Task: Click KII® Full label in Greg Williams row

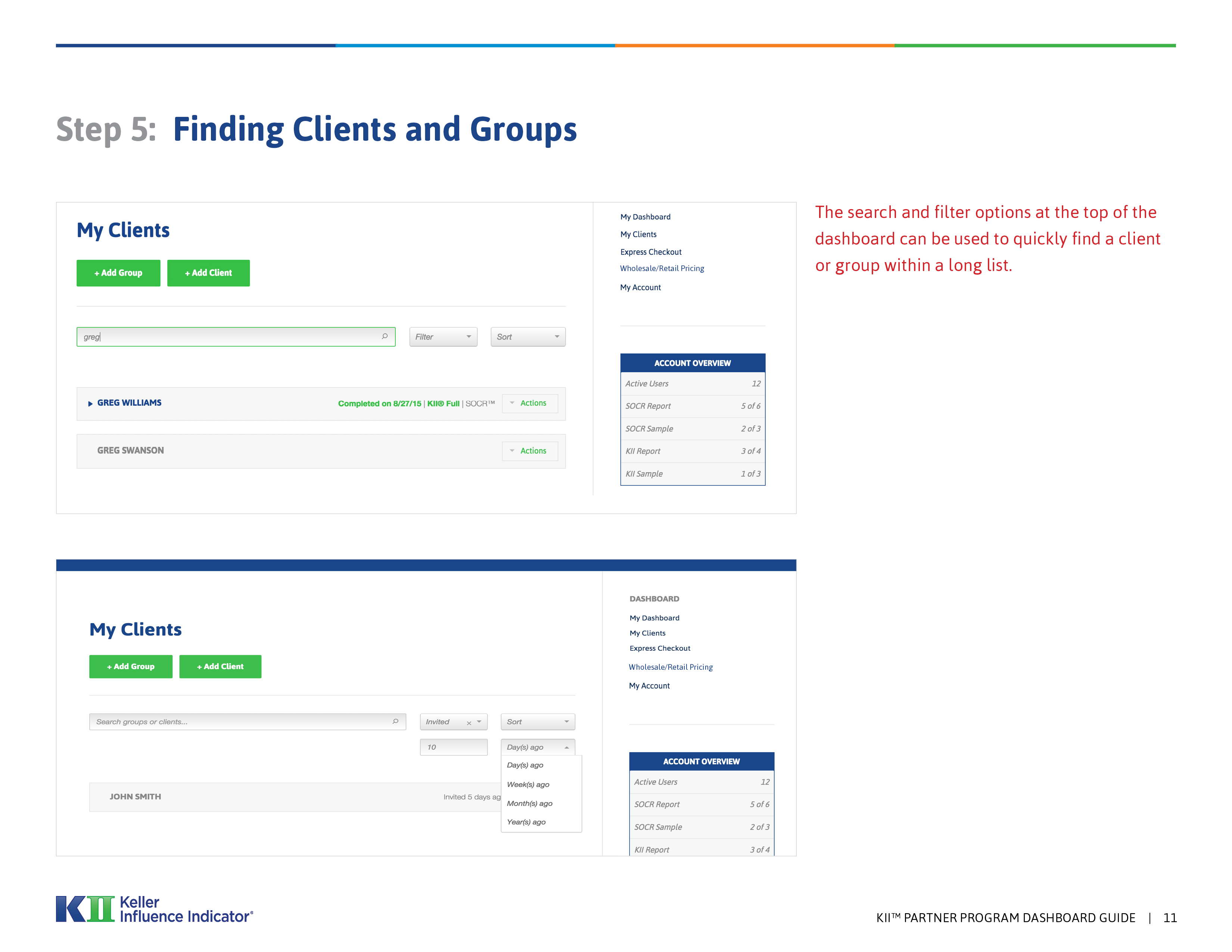Action: pyautogui.click(x=444, y=404)
